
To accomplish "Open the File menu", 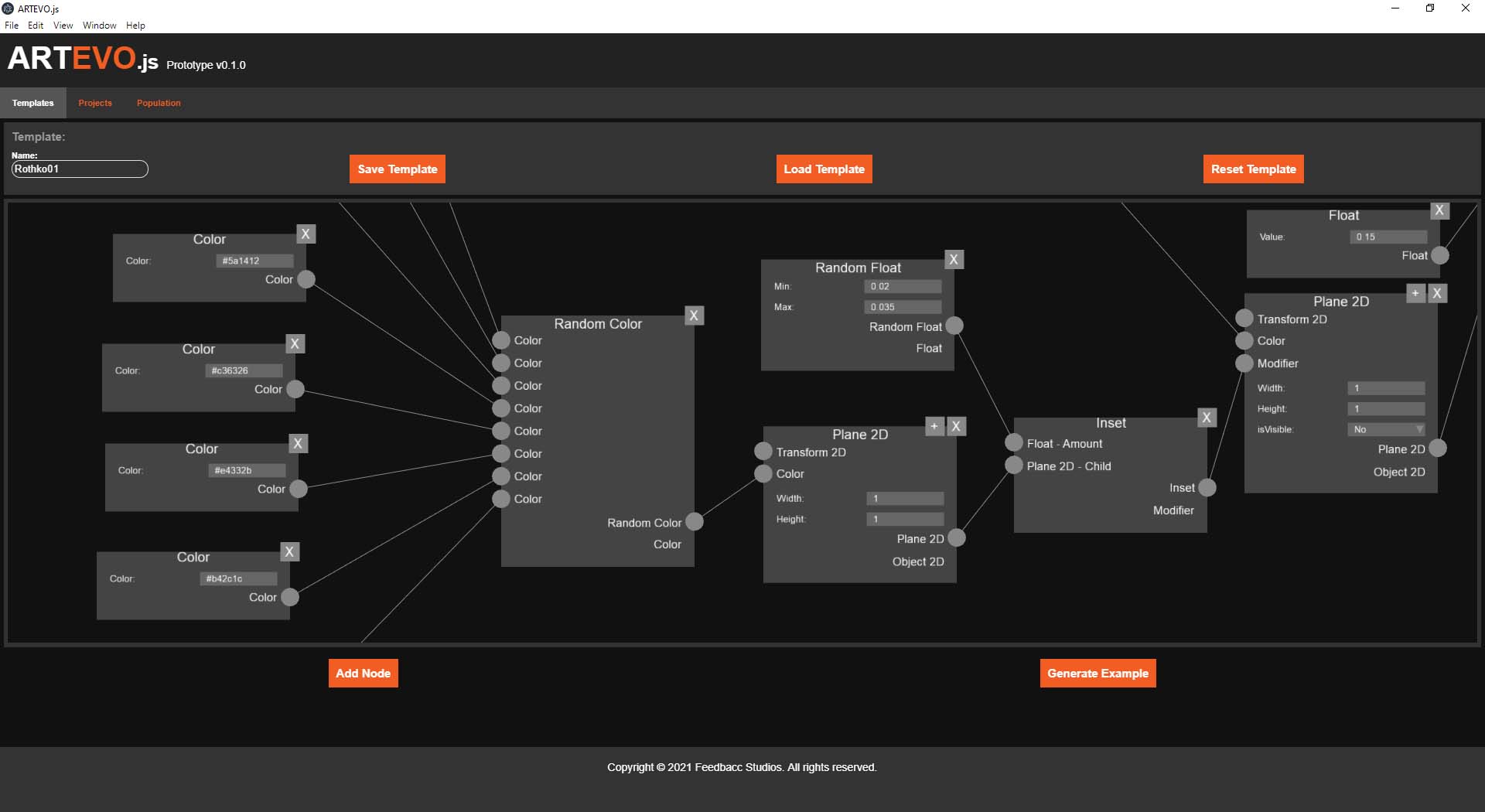I will [12, 26].
